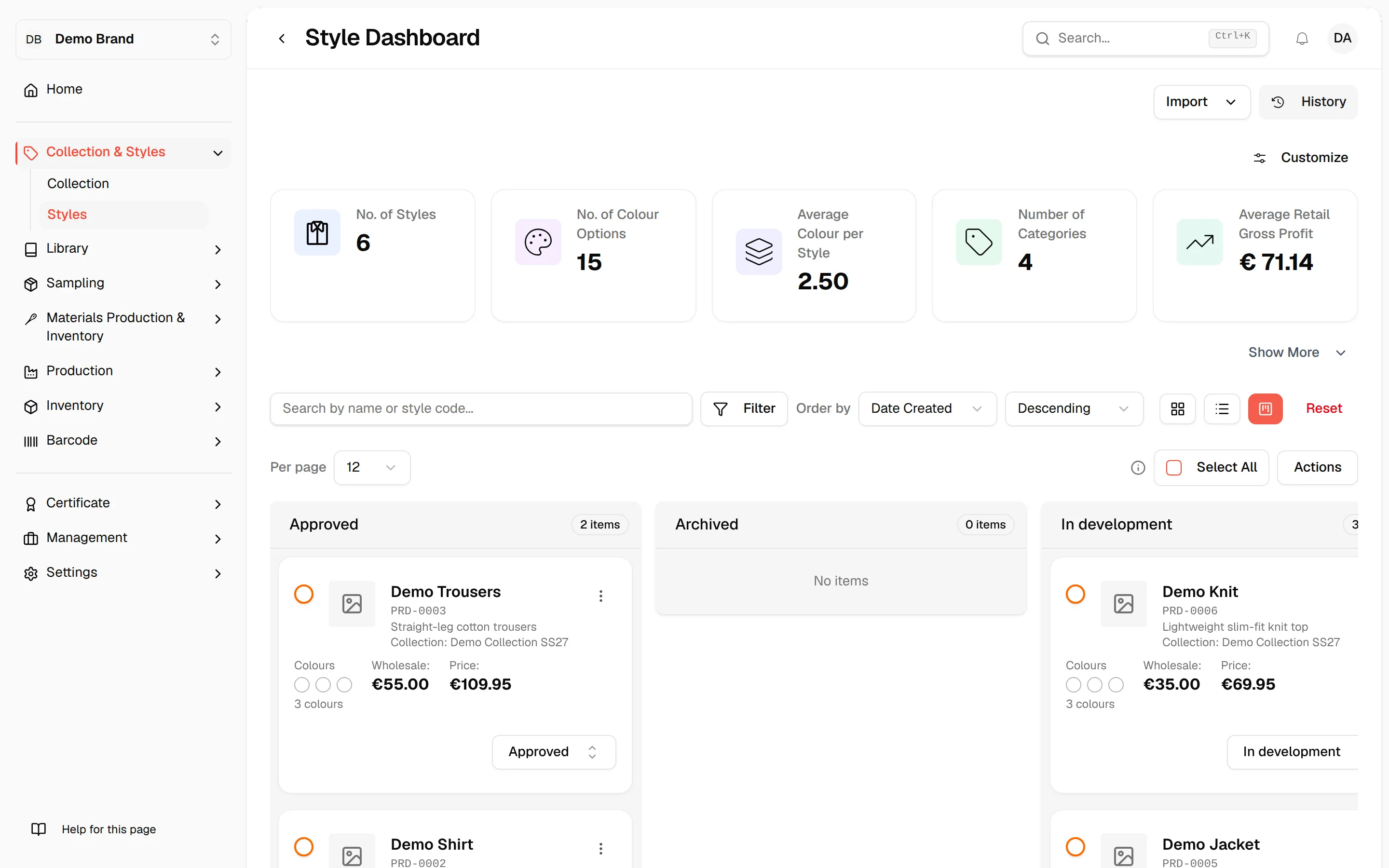Click the History button
The image size is (1389, 868).
(1308, 102)
